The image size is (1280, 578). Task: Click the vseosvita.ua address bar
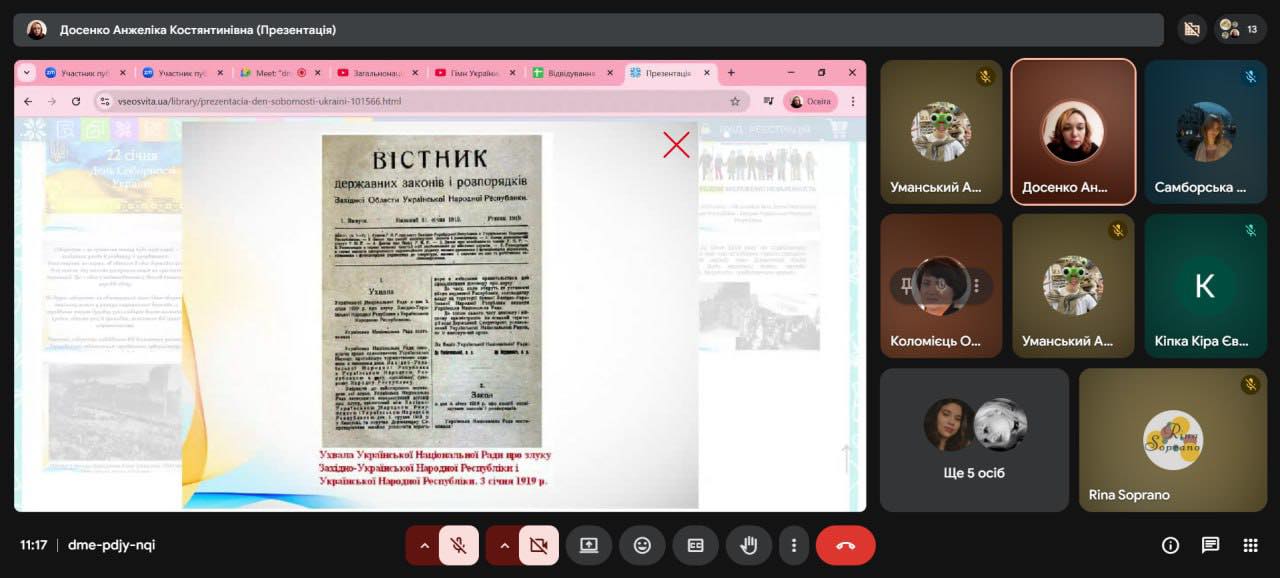pos(400,101)
